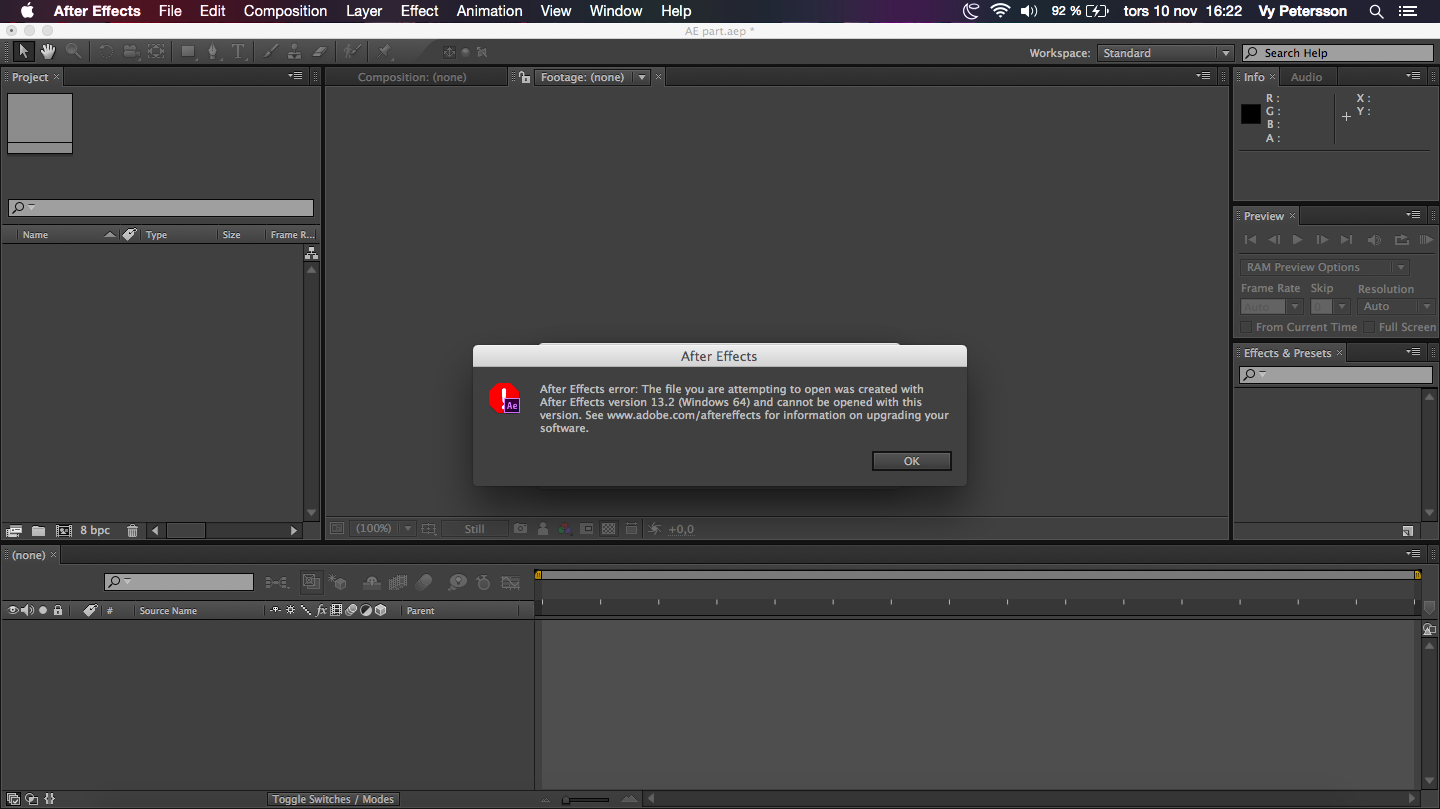
Task: Select the Selection arrow tool
Action: [x=24, y=52]
